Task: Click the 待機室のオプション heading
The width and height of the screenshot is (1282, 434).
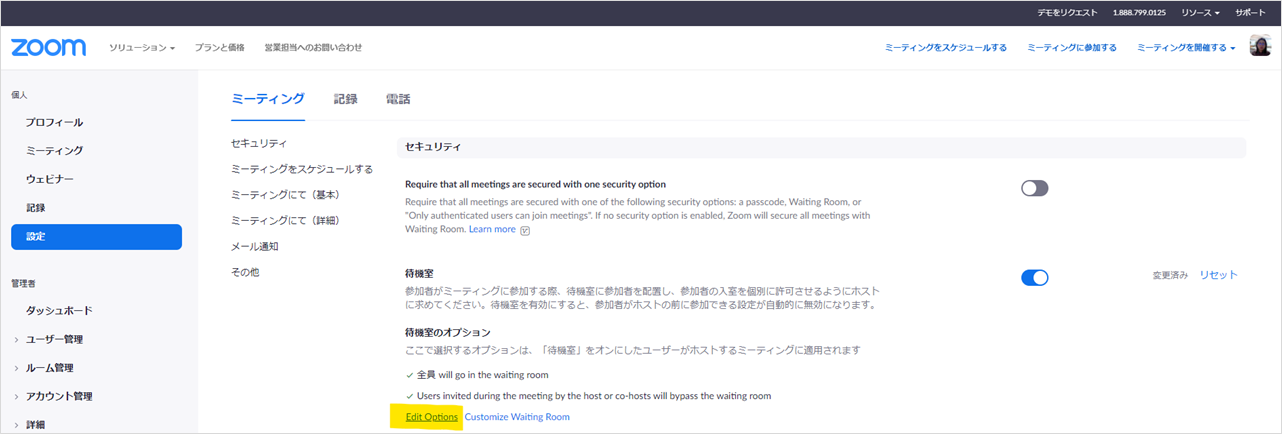Action: 448,332
